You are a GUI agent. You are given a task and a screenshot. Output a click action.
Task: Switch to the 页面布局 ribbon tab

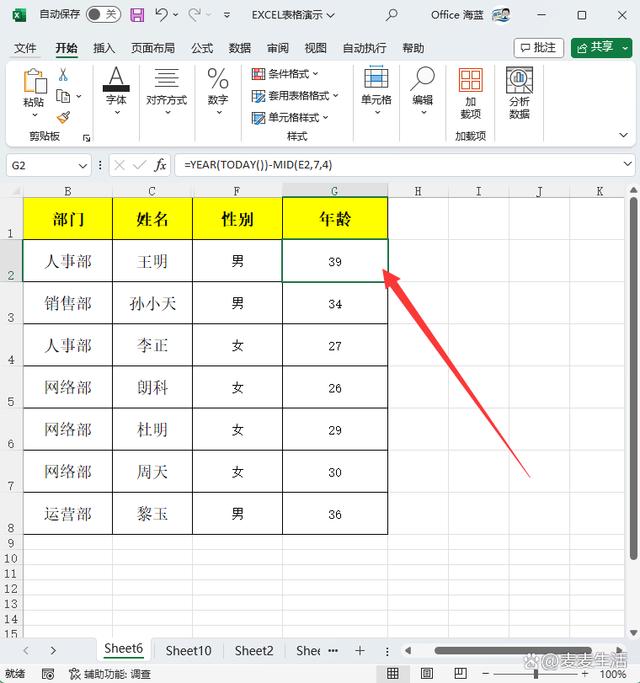[x=153, y=48]
